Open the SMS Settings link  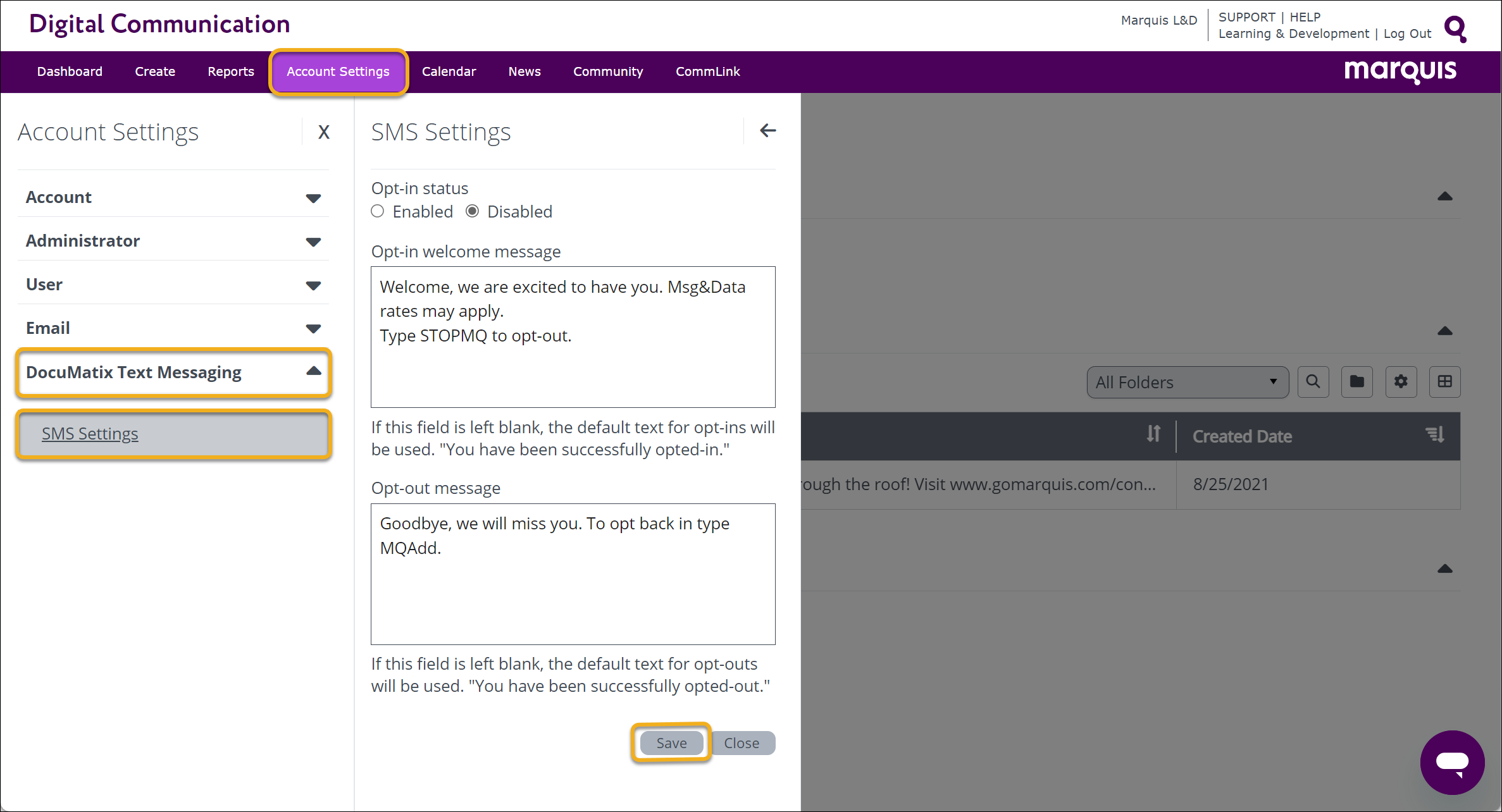90,434
